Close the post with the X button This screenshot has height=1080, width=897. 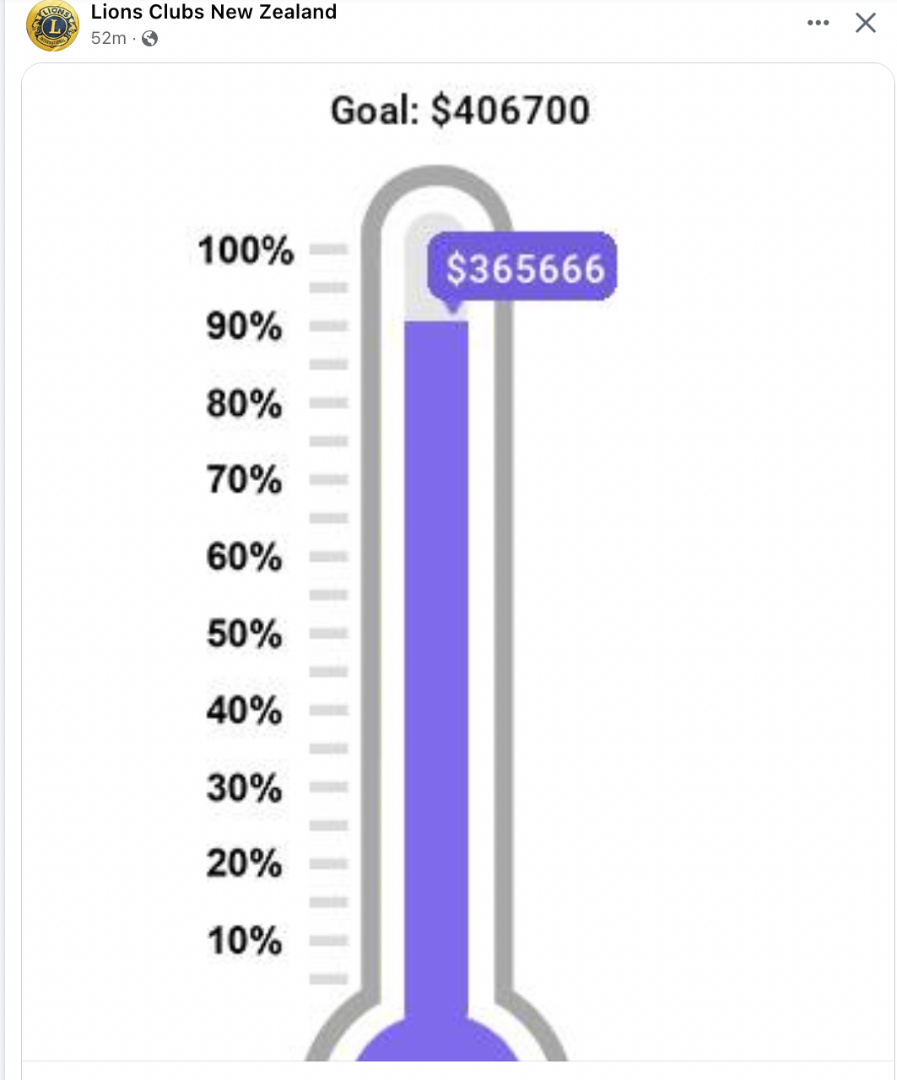pyautogui.click(x=865, y=23)
